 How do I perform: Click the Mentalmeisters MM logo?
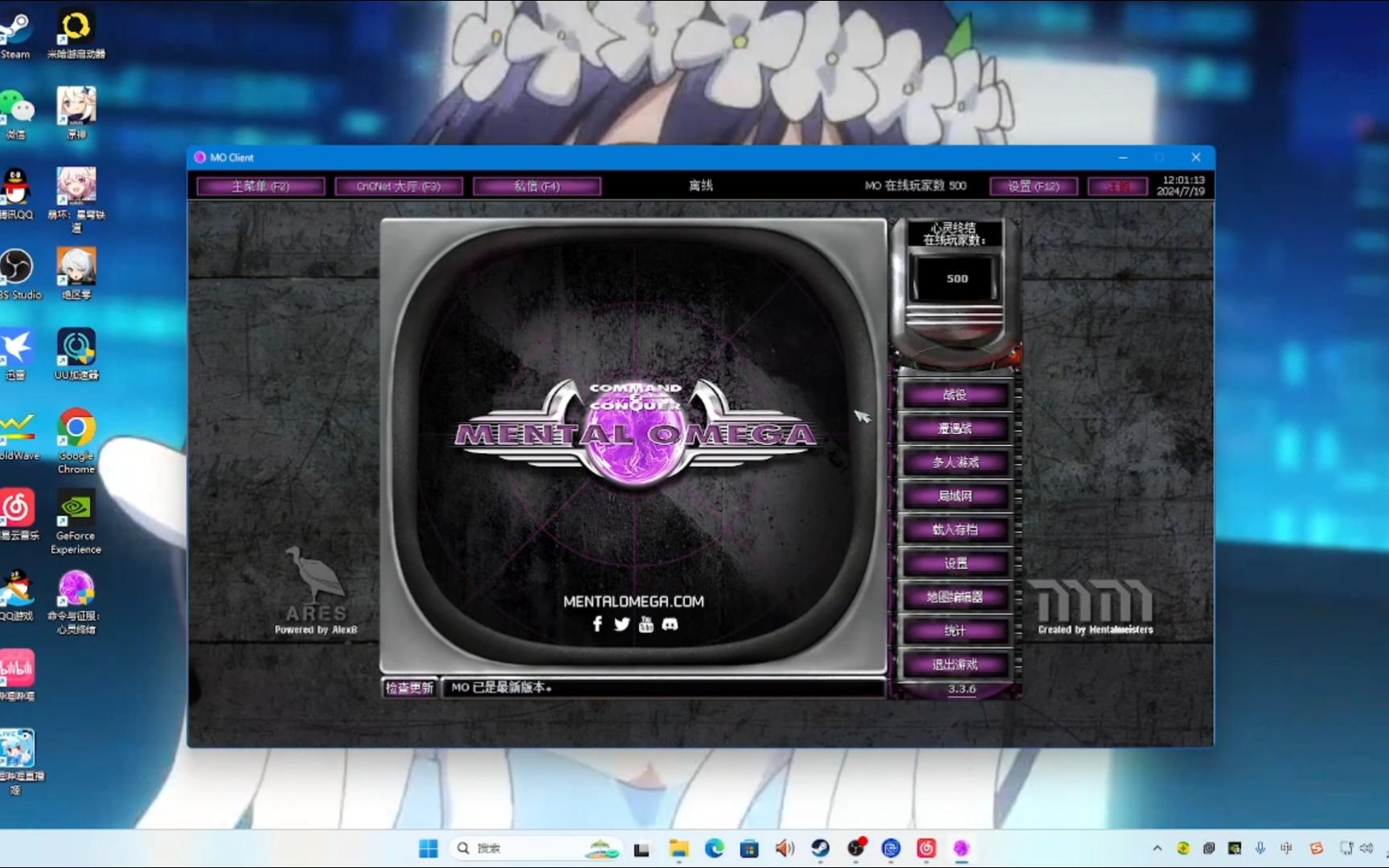tap(1095, 607)
